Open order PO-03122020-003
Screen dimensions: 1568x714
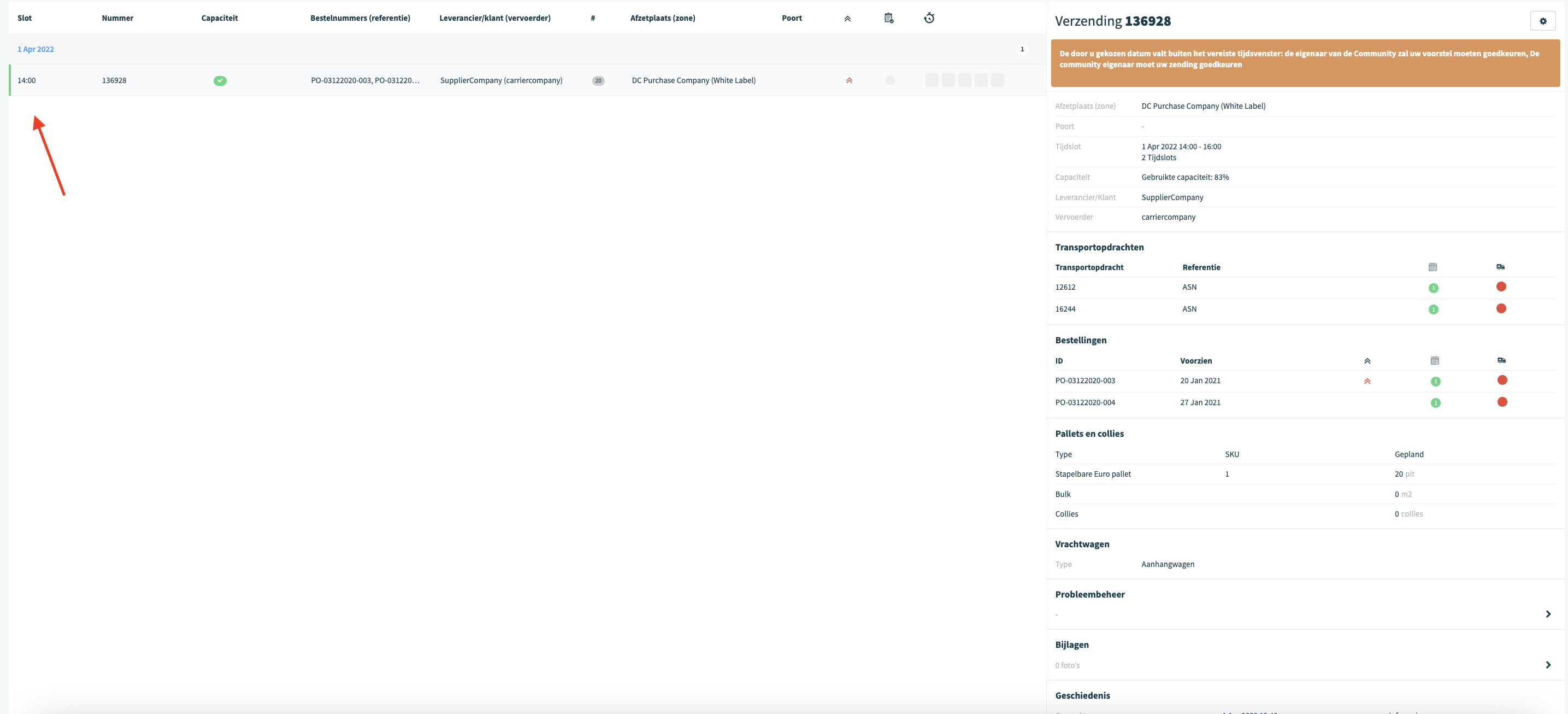click(1084, 381)
